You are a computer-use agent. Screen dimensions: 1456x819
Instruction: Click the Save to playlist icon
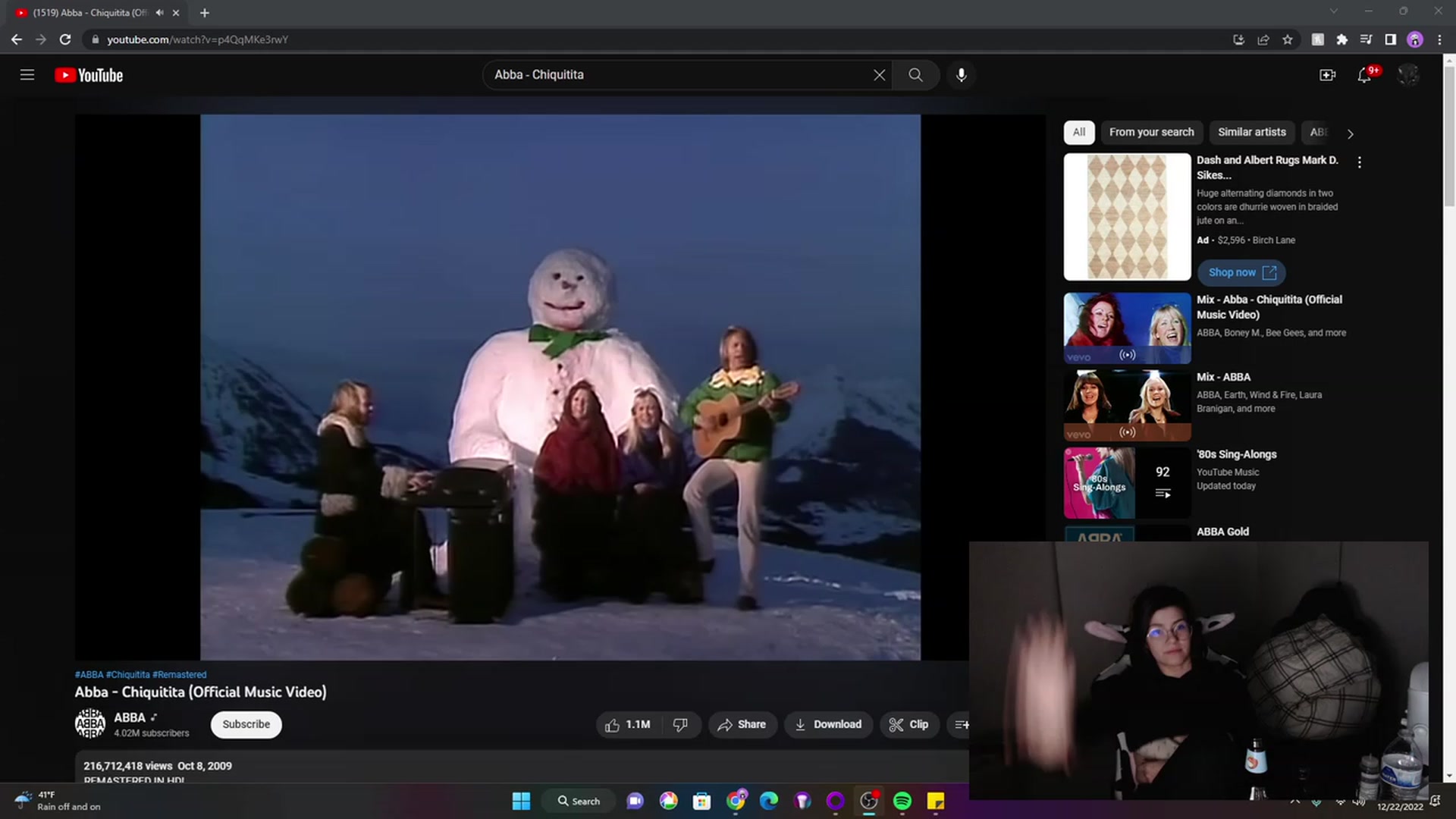960,724
